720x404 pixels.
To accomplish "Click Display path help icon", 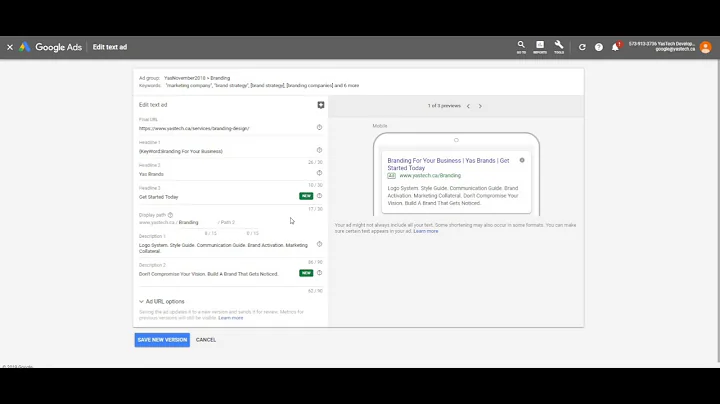I will coord(170,215).
